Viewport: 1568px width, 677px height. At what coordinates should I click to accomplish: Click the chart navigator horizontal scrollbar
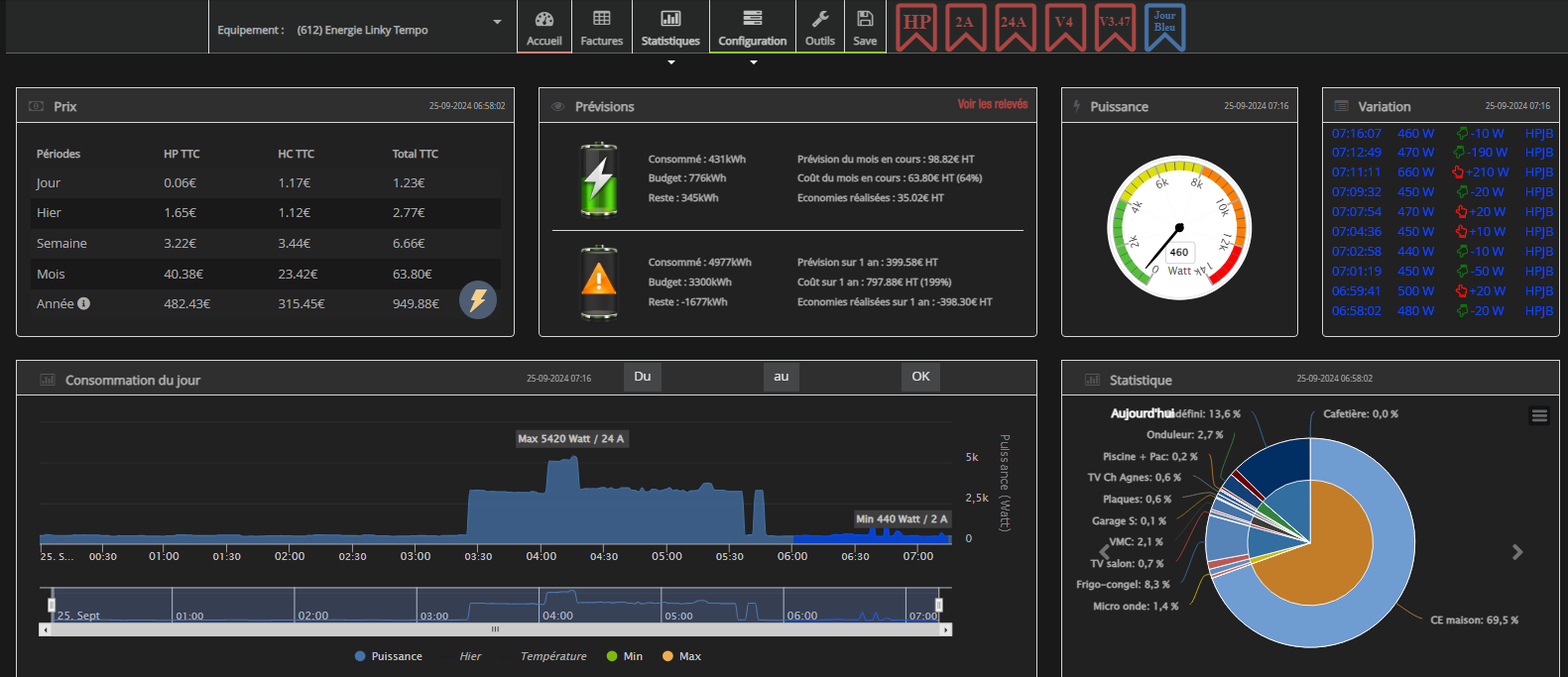pyautogui.click(x=495, y=629)
